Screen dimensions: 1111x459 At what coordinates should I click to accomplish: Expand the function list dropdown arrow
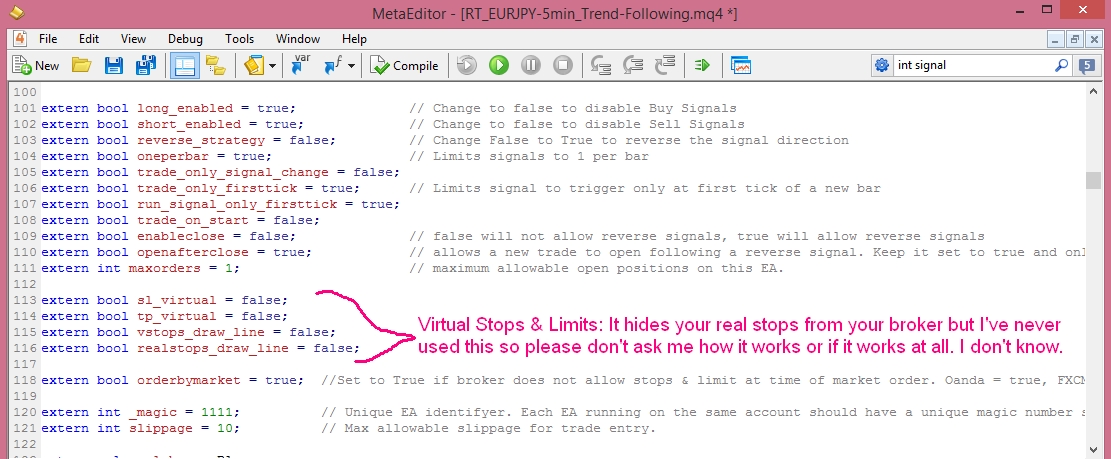[351, 66]
